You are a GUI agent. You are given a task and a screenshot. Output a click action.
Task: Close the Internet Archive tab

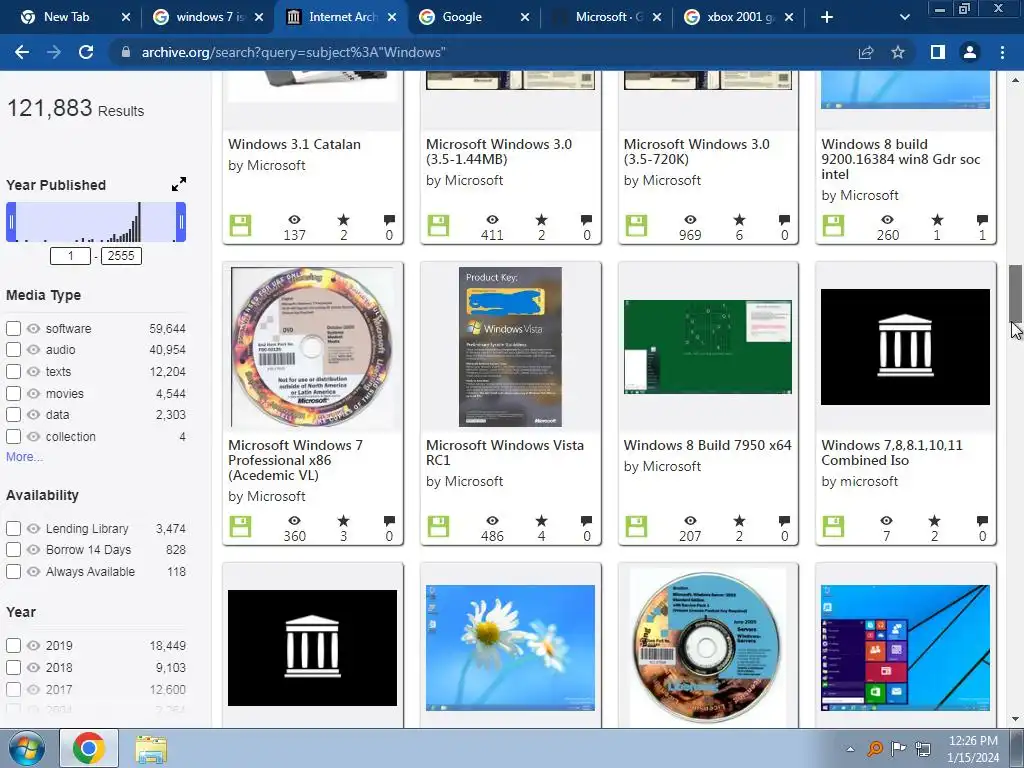(x=392, y=17)
